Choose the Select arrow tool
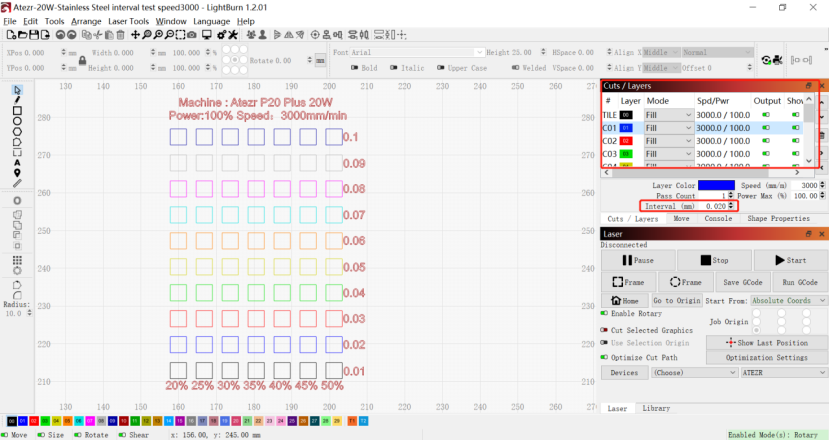Viewport: 830px width, 440px height. click(17, 90)
